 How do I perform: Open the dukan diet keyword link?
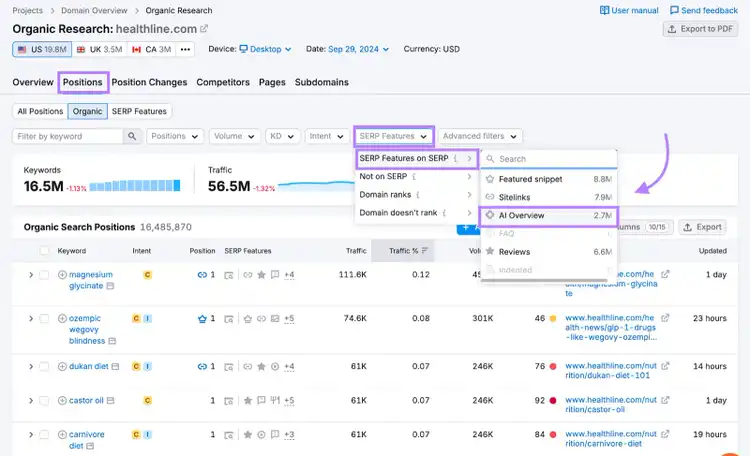click(88, 367)
